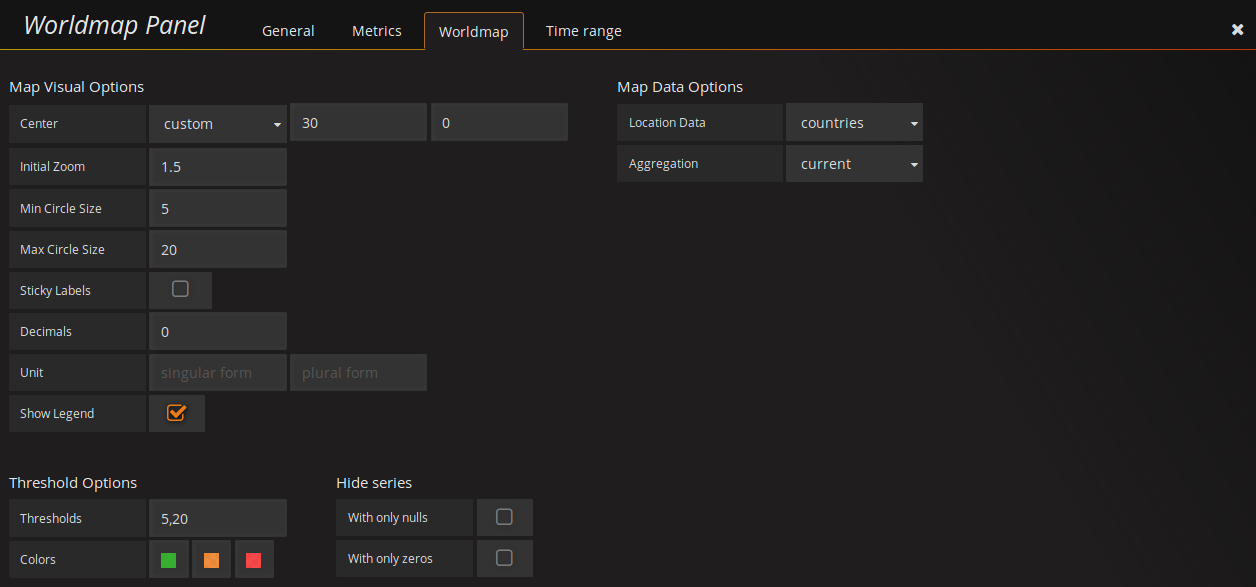Check the With only zeros option
This screenshot has height=587, width=1256.
click(505, 558)
